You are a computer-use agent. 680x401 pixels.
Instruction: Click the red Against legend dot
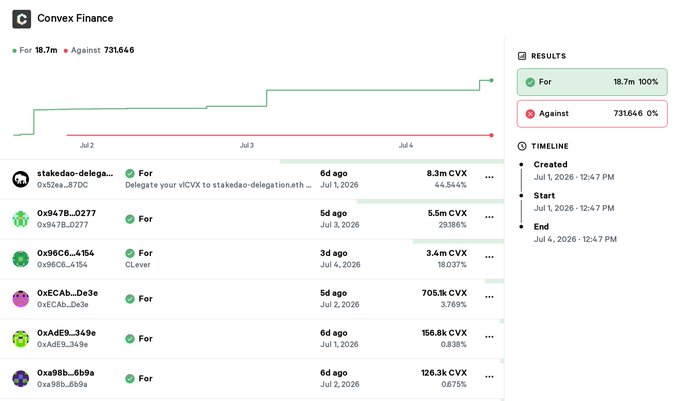tap(66, 51)
